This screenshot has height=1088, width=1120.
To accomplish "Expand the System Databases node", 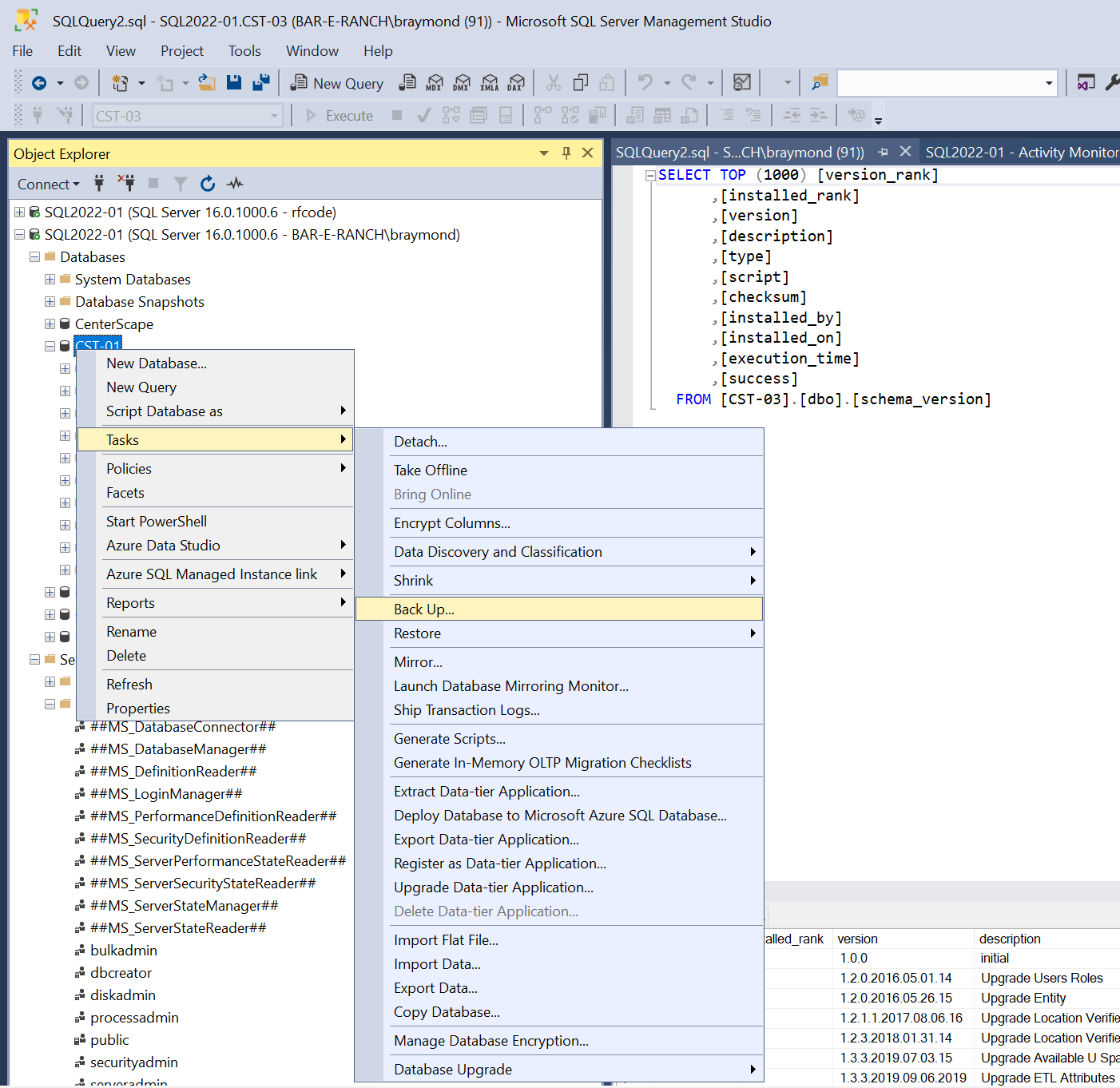I will point(50,280).
